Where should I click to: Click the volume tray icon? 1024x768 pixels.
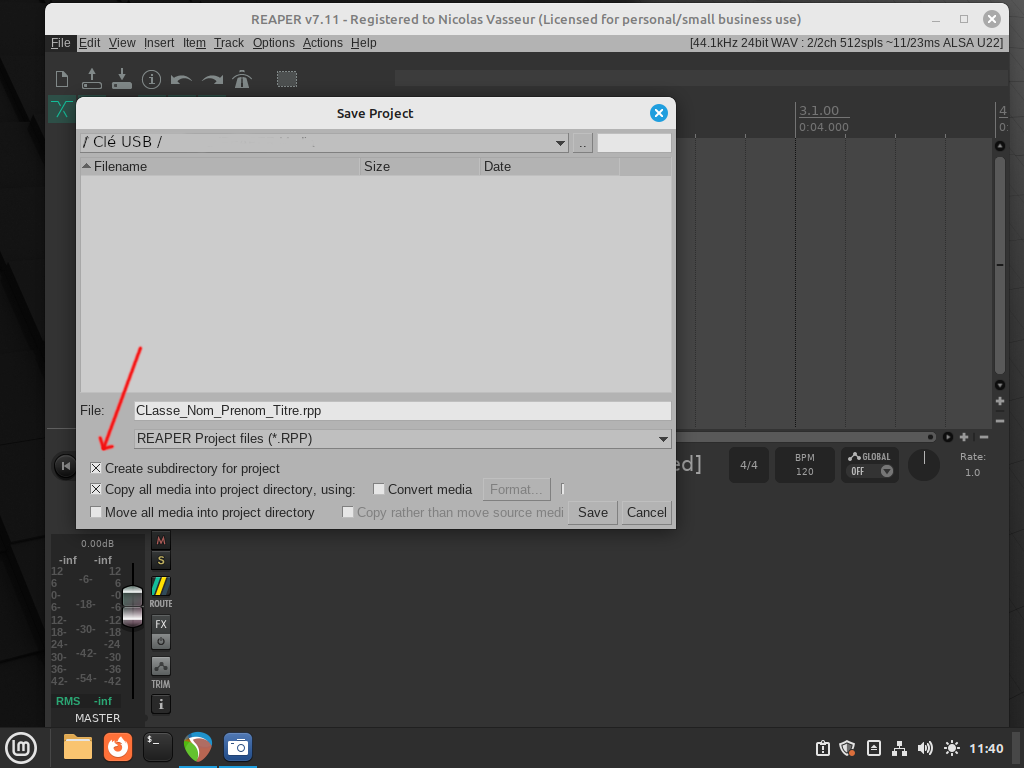[925, 748]
